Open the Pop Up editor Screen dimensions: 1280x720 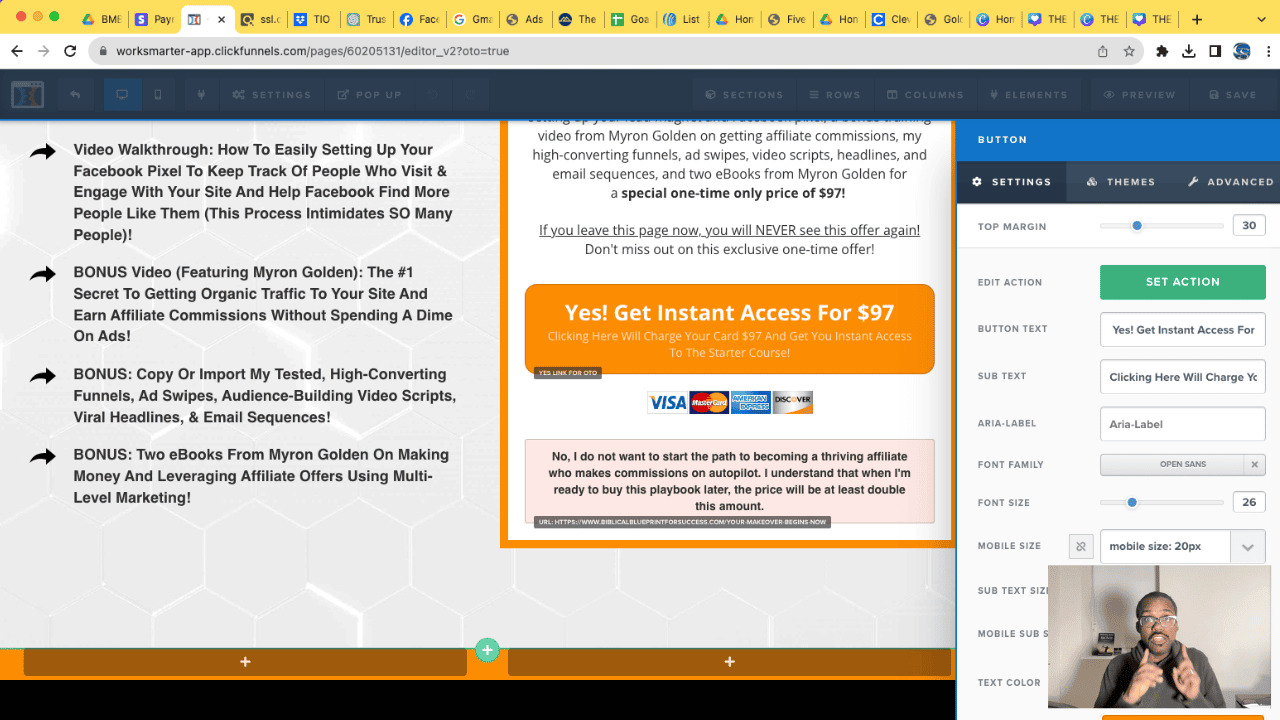pyautogui.click(x=369, y=95)
